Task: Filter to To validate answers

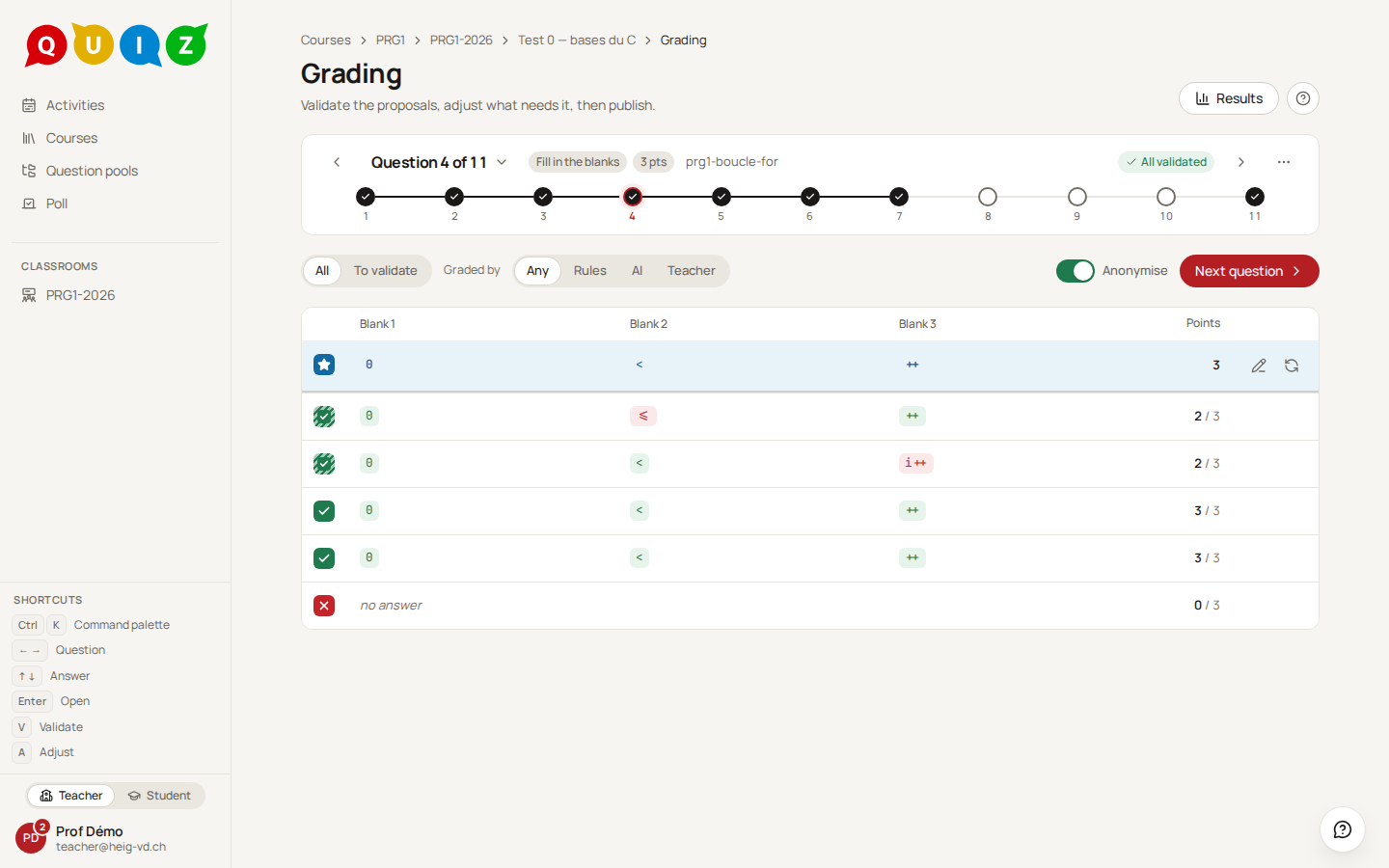Action: point(386,271)
